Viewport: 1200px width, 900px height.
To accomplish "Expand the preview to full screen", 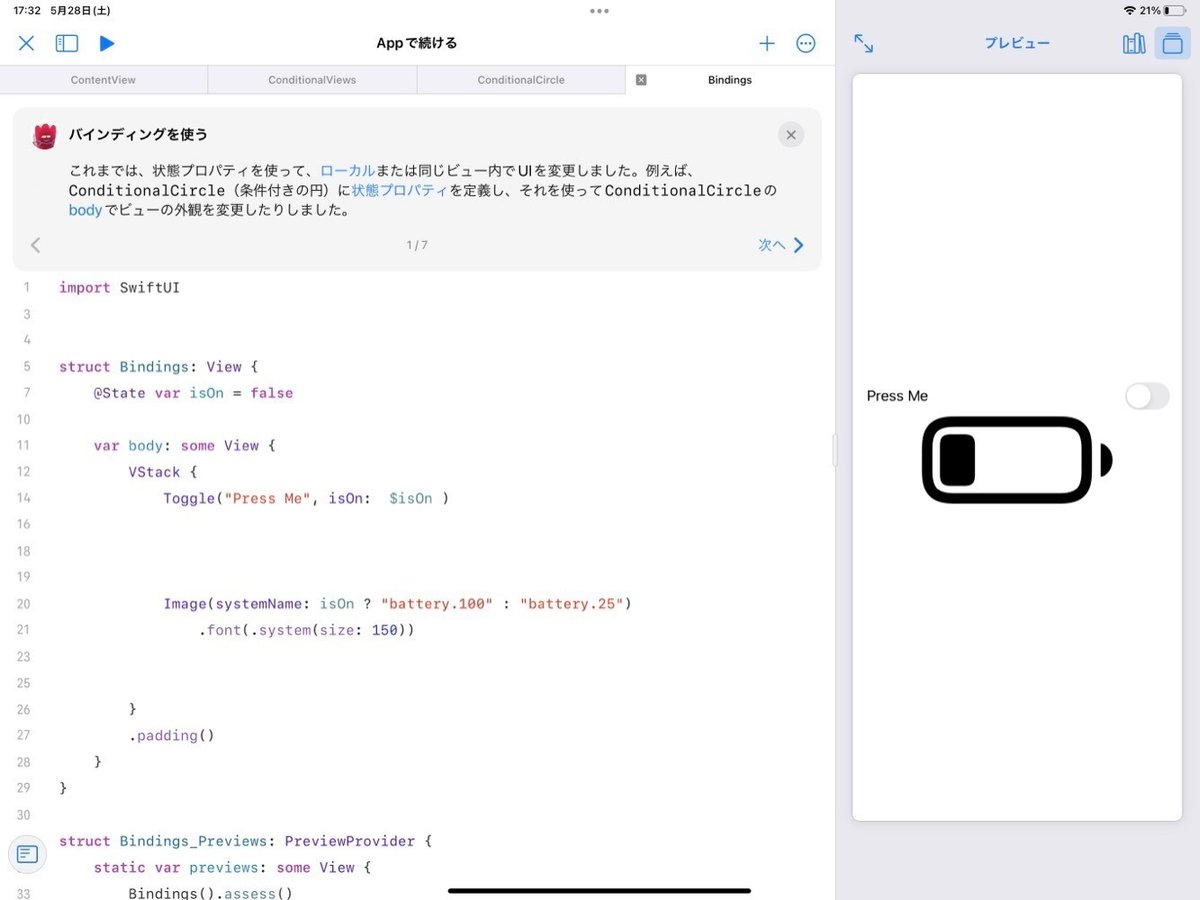I will [x=864, y=43].
